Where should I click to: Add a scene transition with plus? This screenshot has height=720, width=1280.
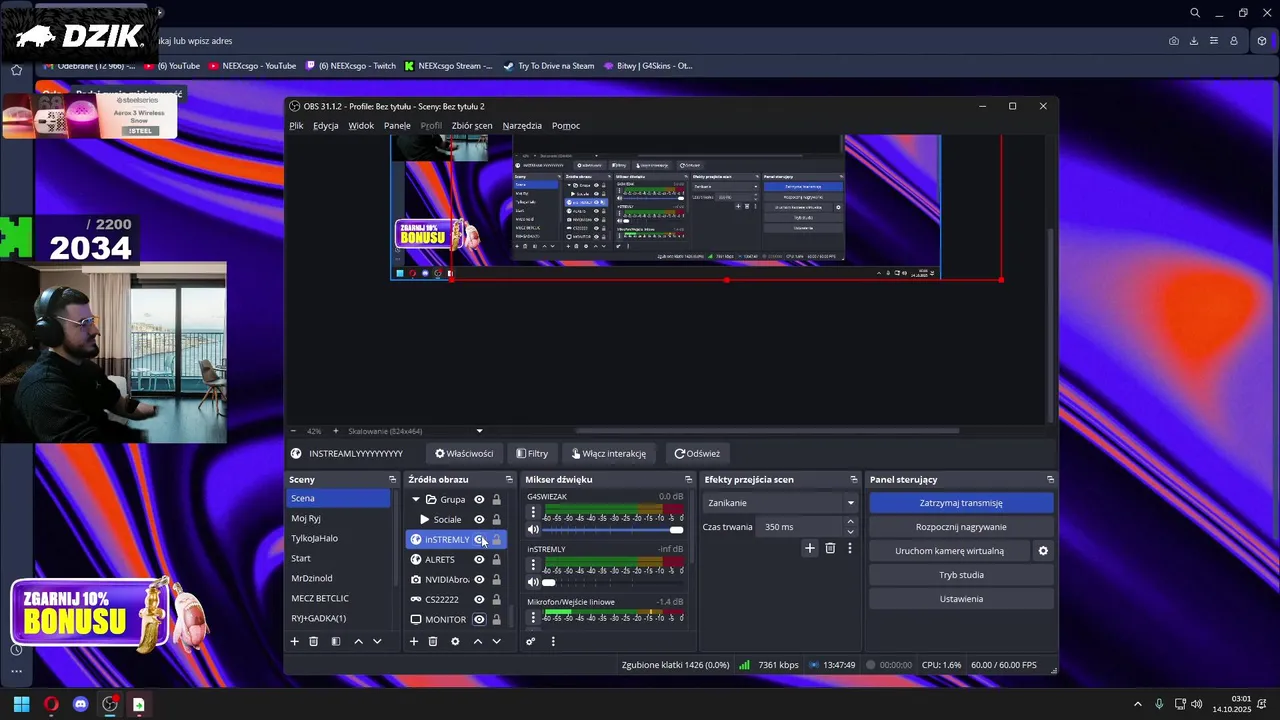810,548
